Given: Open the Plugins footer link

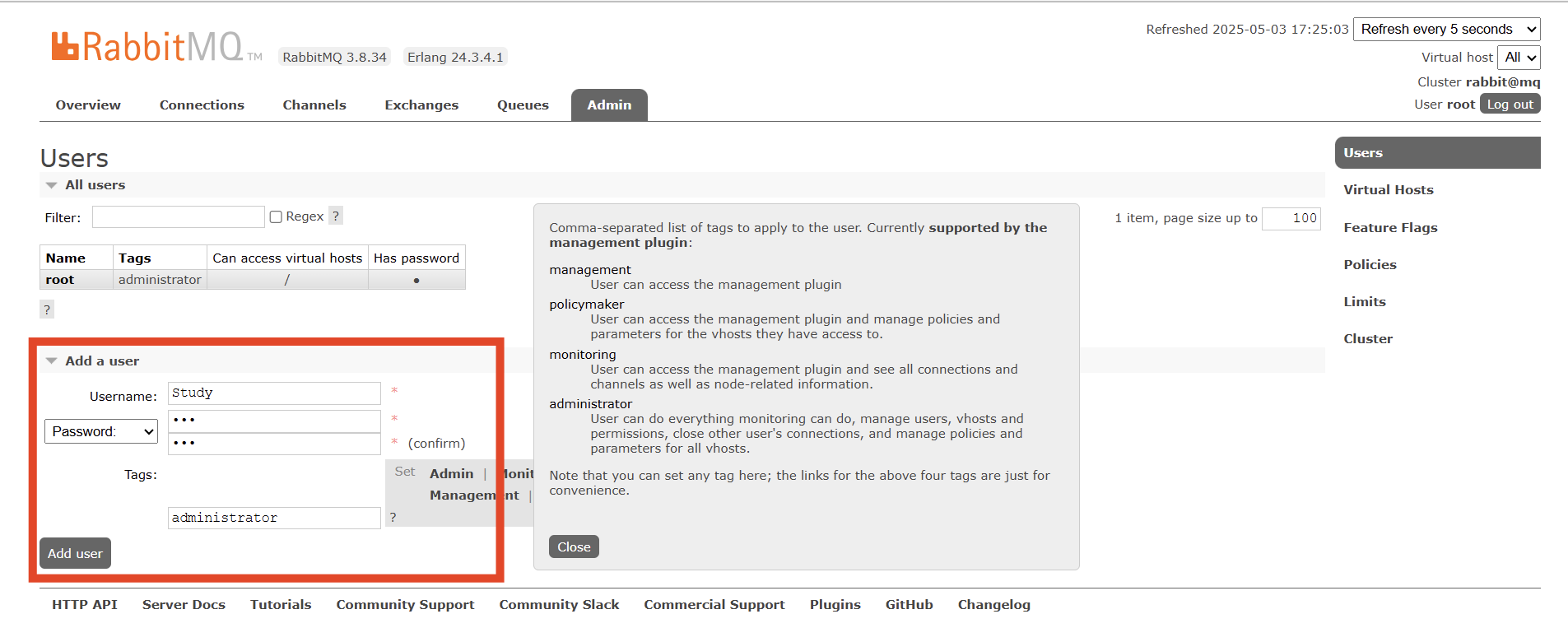Looking at the screenshot, I should 835,604.
